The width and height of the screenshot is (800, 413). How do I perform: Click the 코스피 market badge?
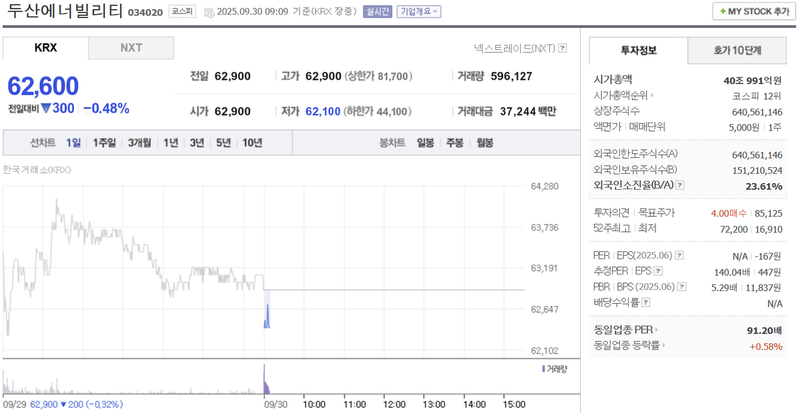pyautogui.click(x=181, y=12)
